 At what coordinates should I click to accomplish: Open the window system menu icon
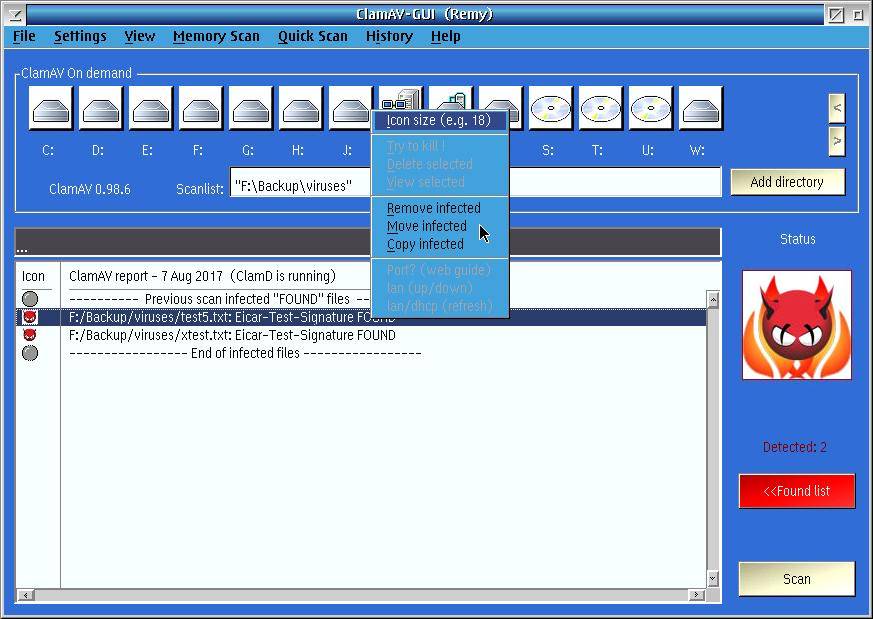pyautogui.click(x=15, y=14)
